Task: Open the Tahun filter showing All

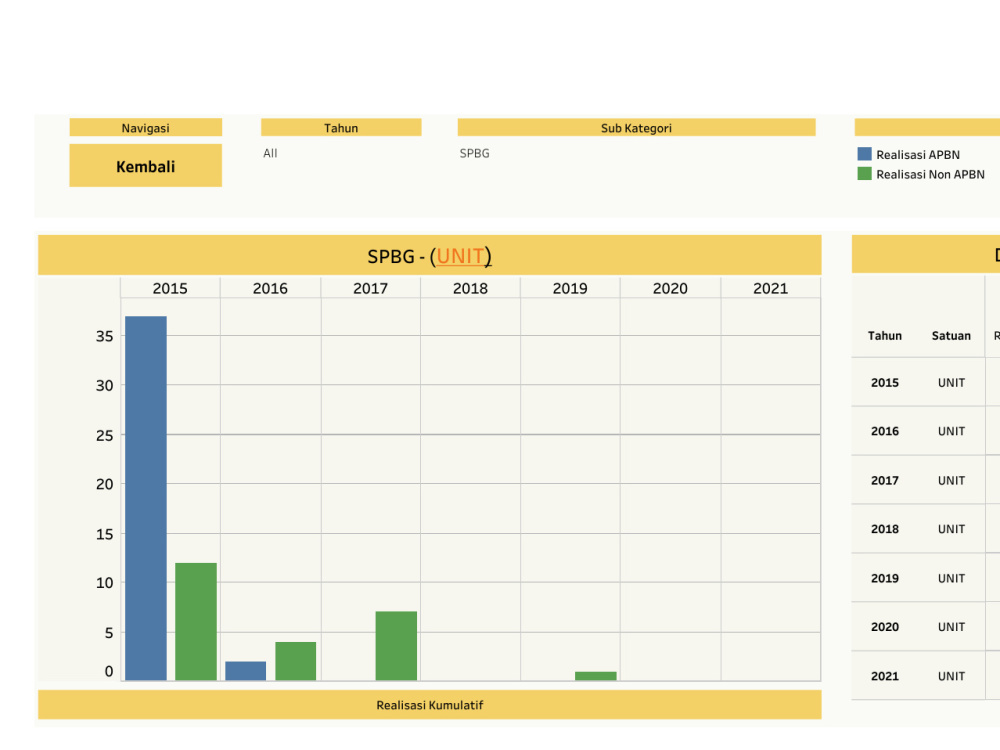Action: 270,153
